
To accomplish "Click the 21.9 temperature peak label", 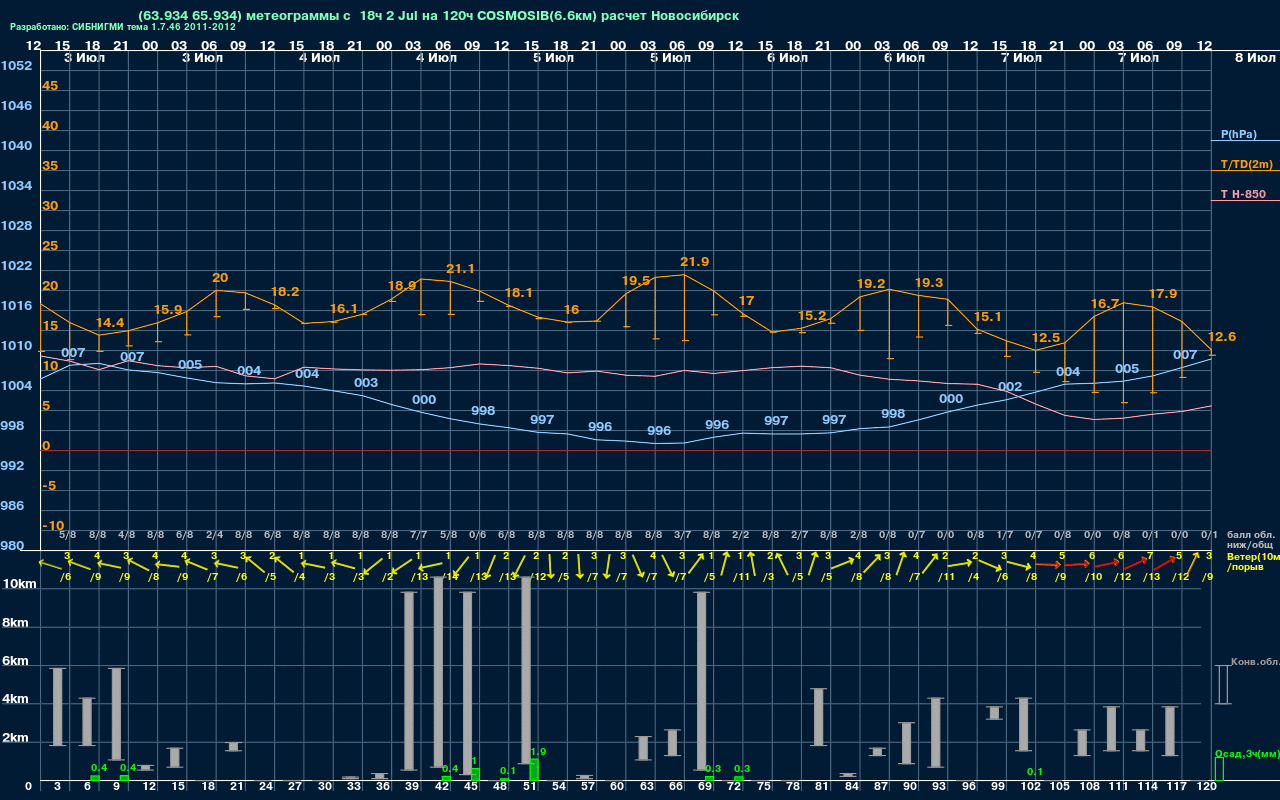I will [694, 262].
